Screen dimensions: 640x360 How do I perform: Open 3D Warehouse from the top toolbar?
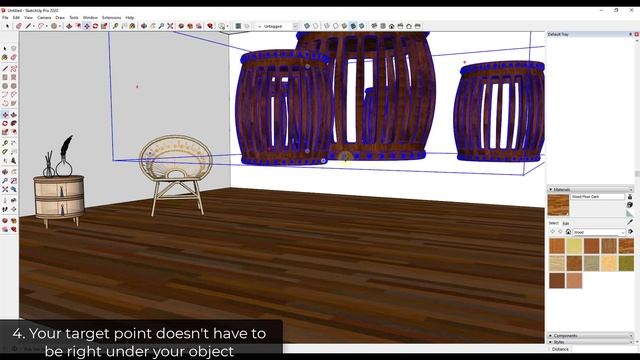coord(181,26)
